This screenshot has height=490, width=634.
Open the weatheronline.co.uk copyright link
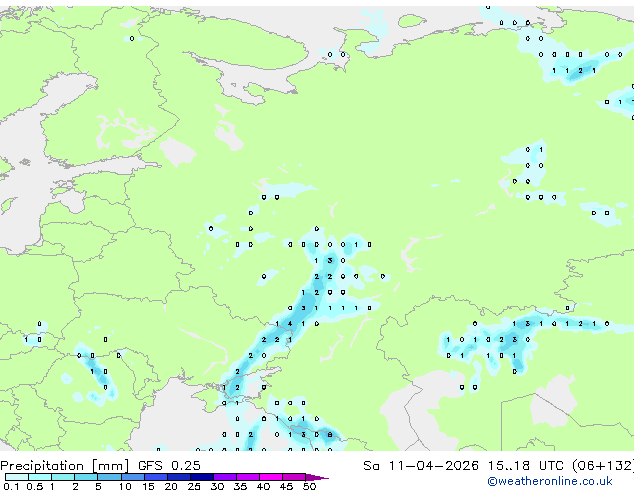[549, 481]
